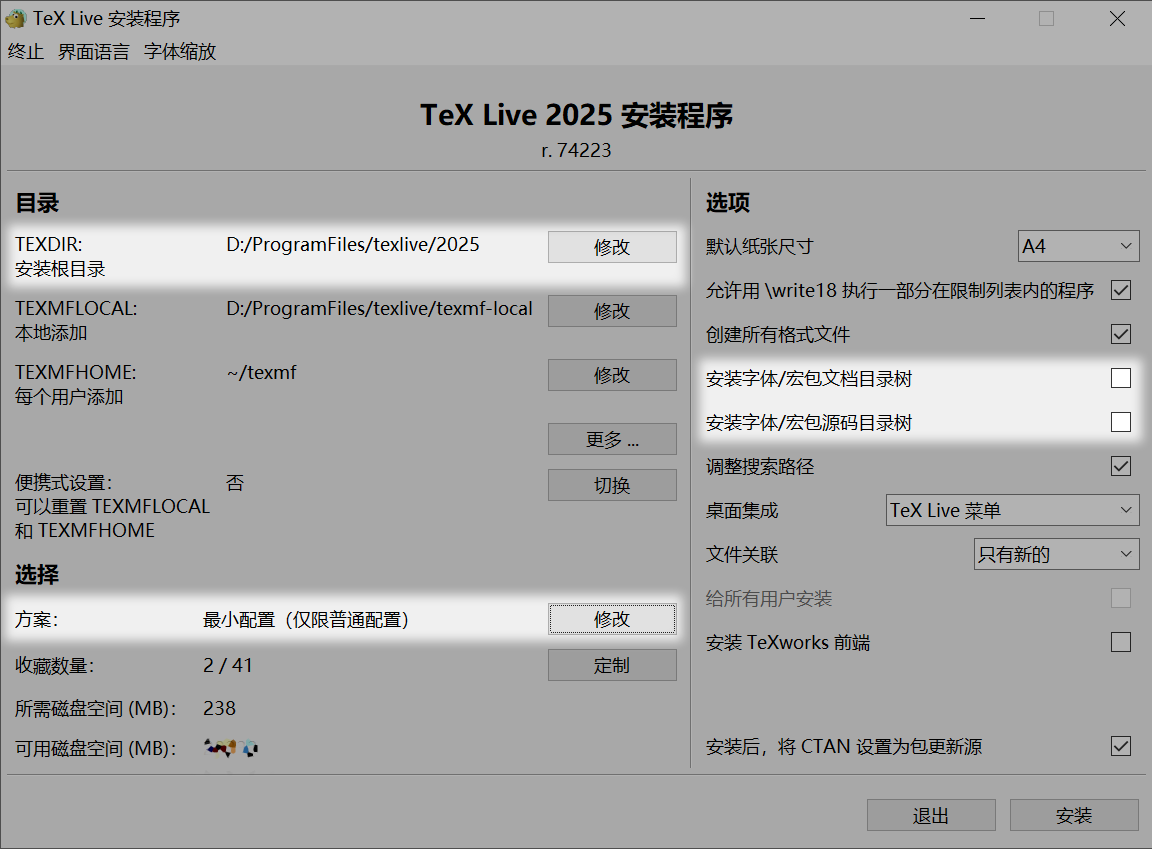Open the 终止 menu
The height and width of the screenshot is (849, 1152).
coord(26,52)
